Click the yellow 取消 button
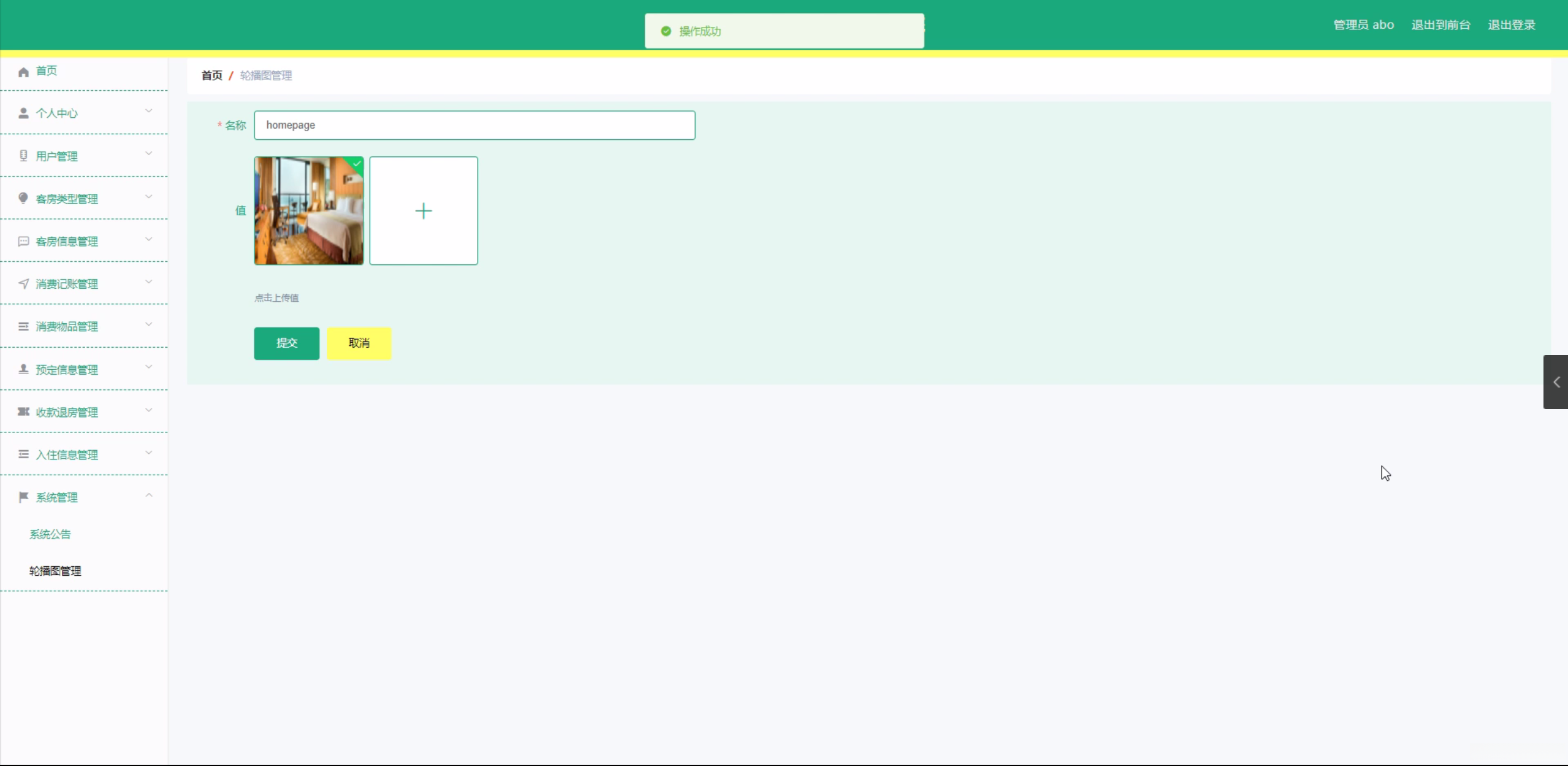 (x=359, y=343)
